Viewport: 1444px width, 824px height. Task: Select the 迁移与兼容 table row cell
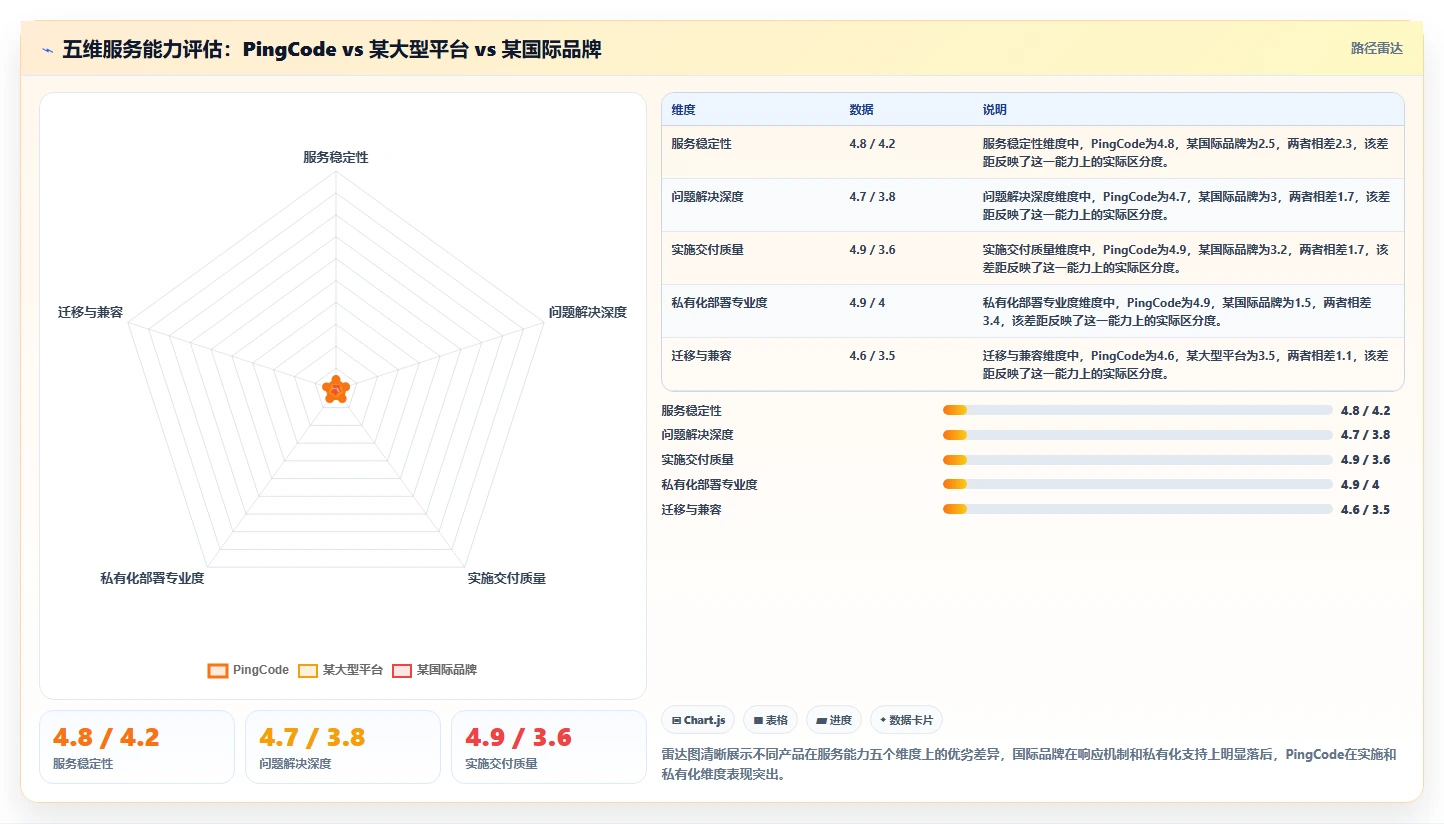tap(702, 355)
